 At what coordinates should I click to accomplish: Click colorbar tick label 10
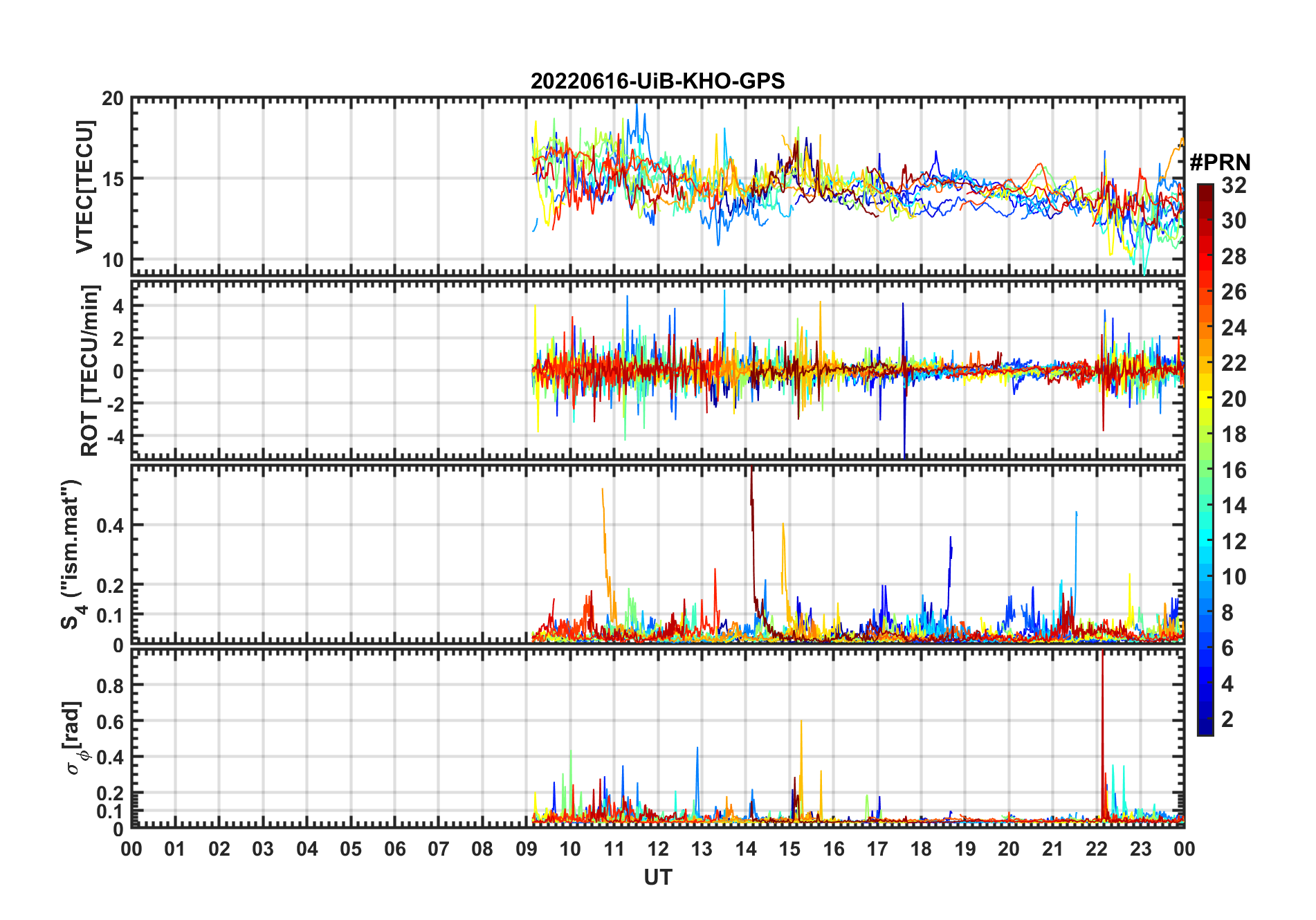tap(1234, 576)
